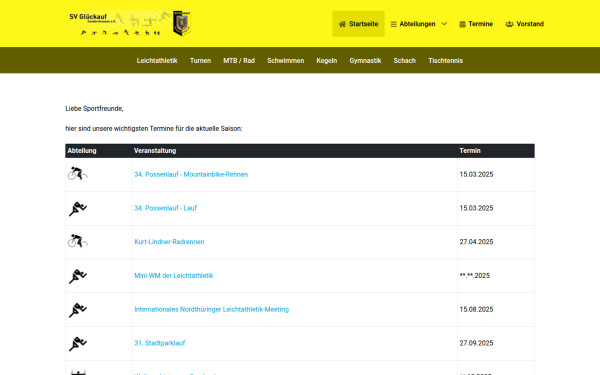Open the Leichtathletik department tab

tap(157, 60)
